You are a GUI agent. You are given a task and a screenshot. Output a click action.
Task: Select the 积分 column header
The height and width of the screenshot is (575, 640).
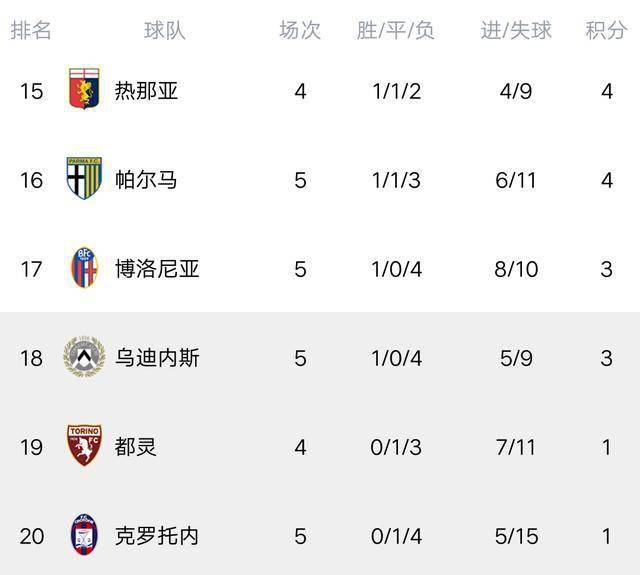click(606, 30)
